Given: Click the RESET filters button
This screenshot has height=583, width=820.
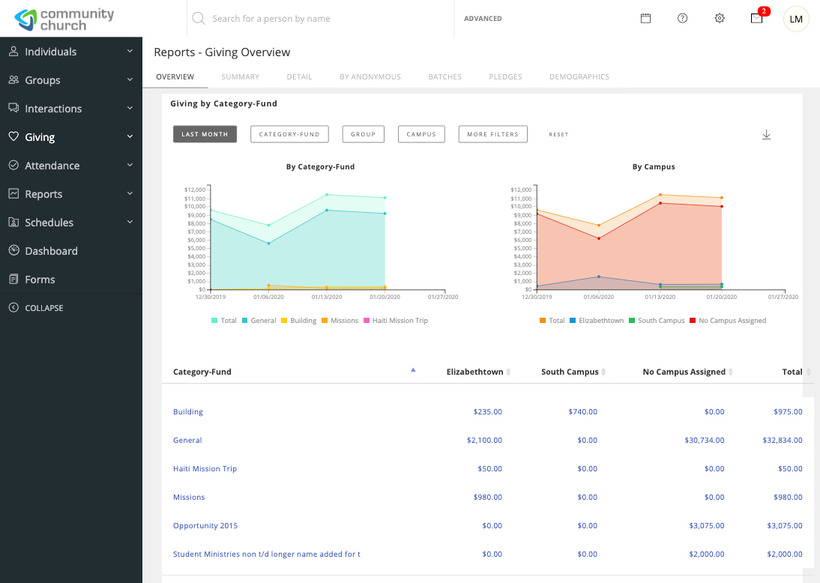Looking at the screenshot, I should click(558, 133).
